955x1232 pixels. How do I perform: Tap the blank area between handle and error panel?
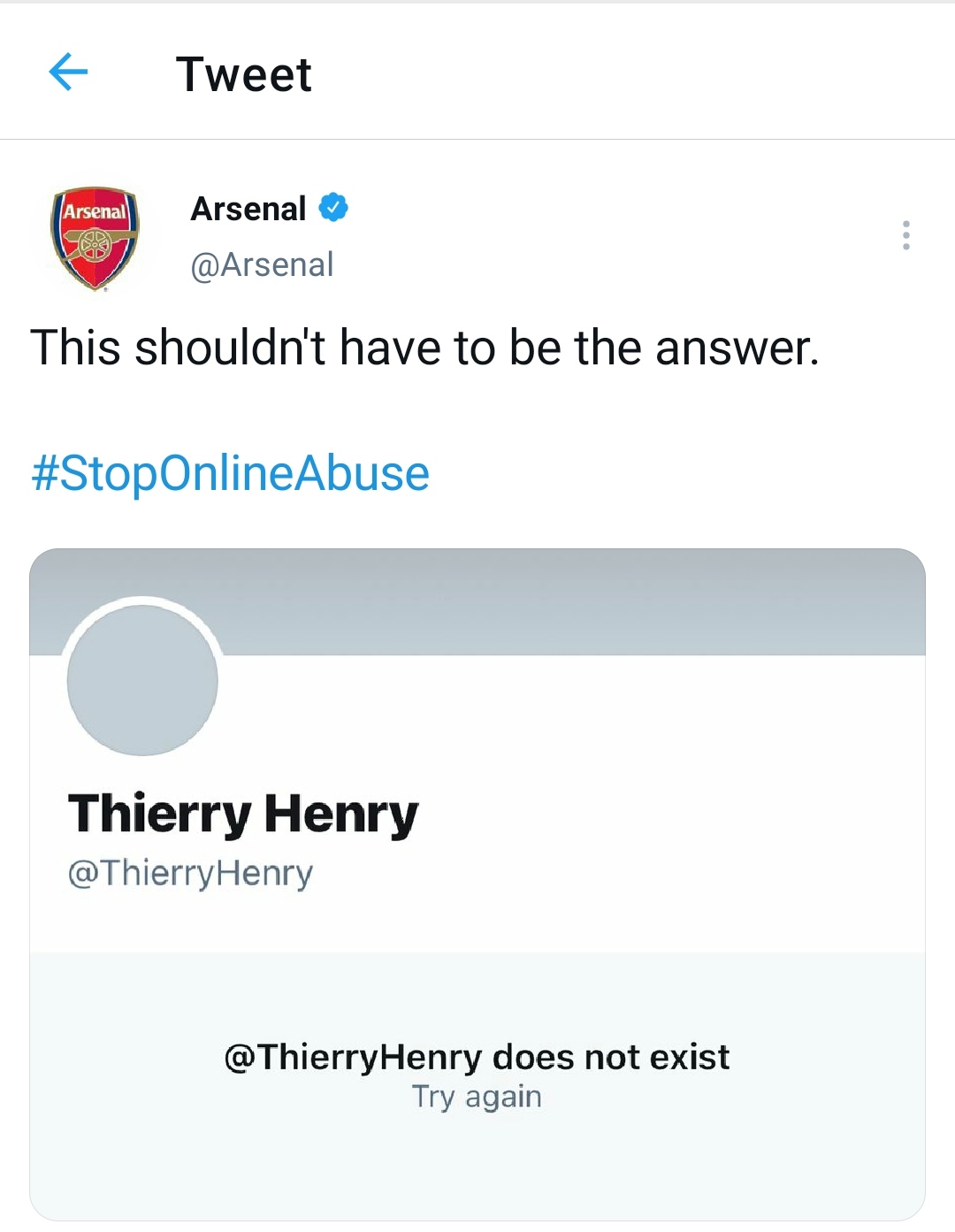click(x=477, y=920)
